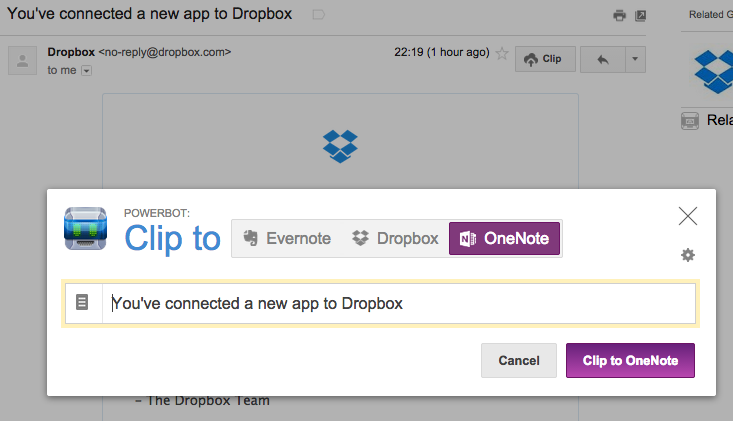
Task: Click the Clip to OneNote button
Action: pos(630,360)
